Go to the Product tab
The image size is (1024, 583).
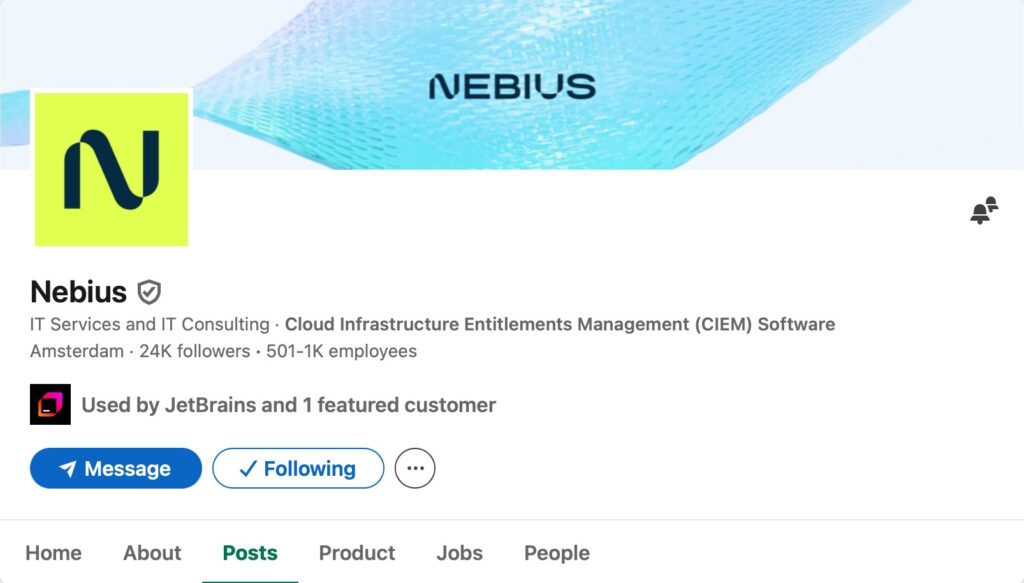(x=357, y=553)
